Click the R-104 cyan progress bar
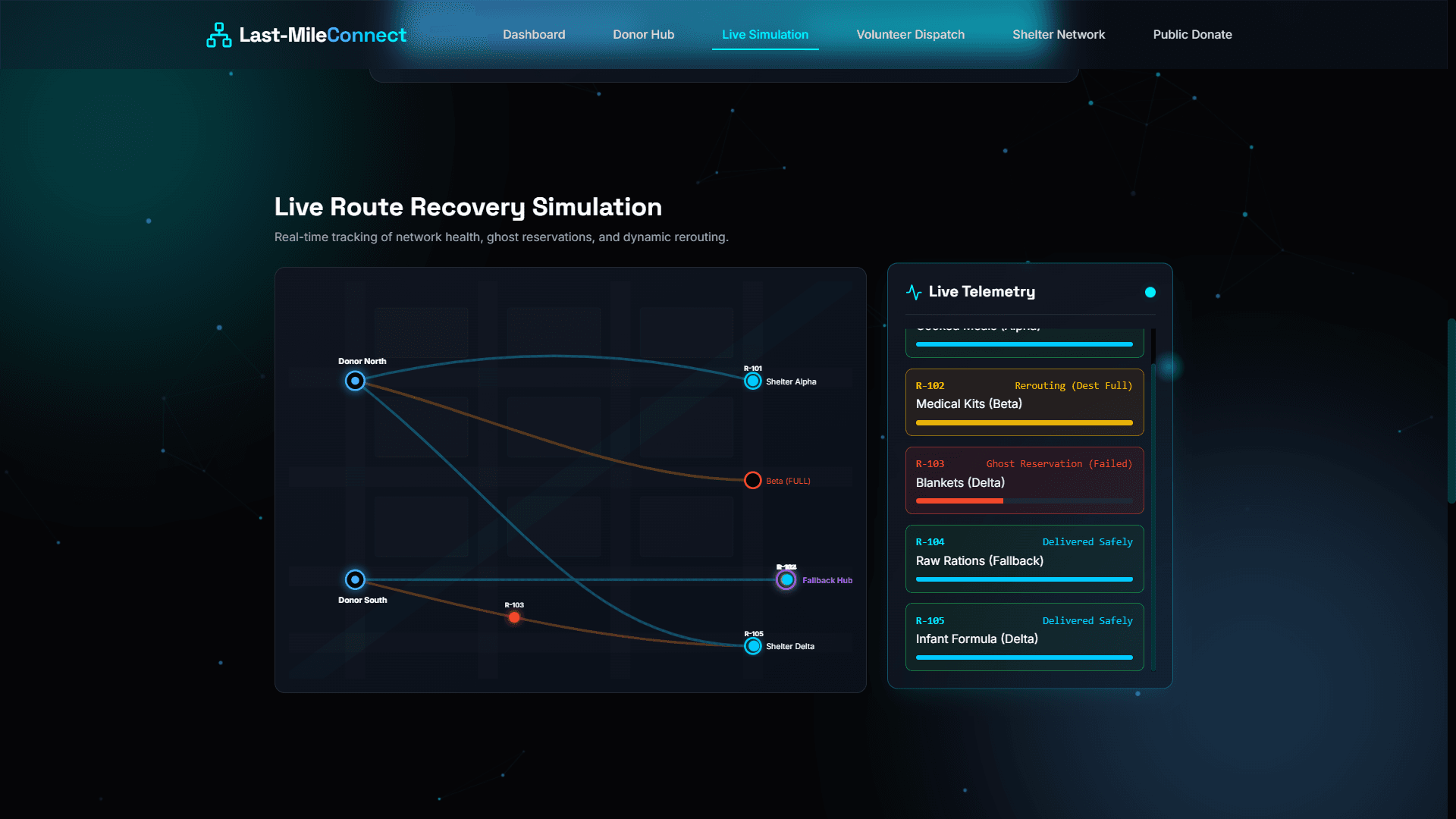 pos(1025,579)
